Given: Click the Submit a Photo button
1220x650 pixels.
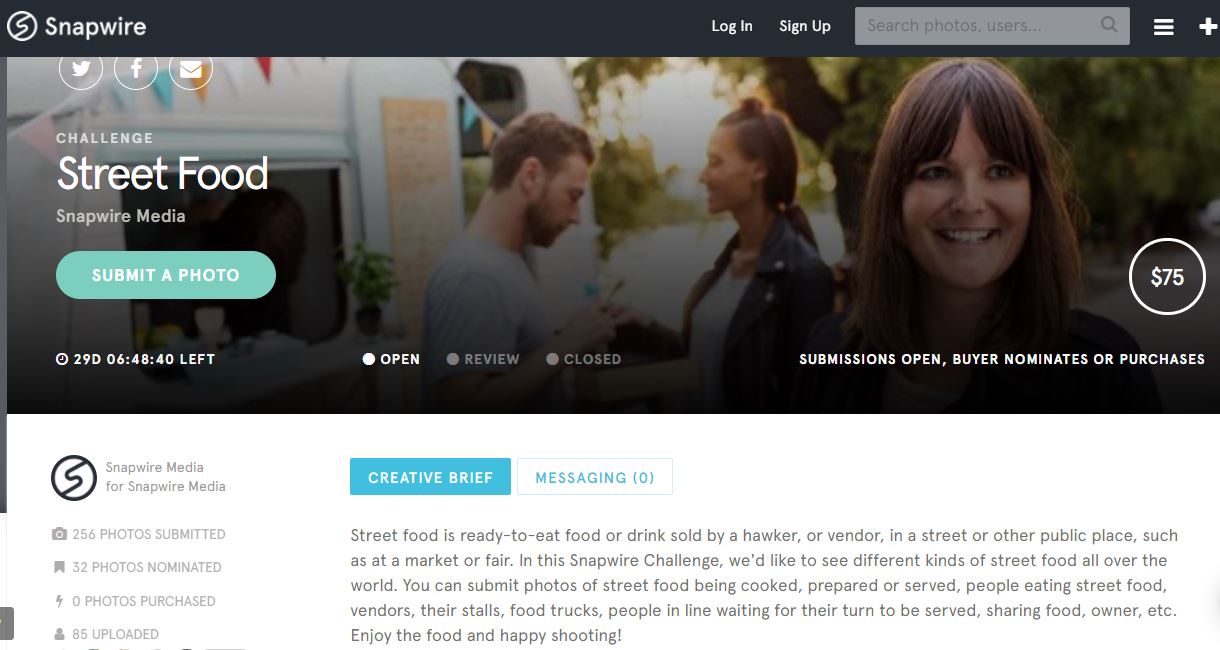Looking at the screenshot, I should (x=166, y=275).
